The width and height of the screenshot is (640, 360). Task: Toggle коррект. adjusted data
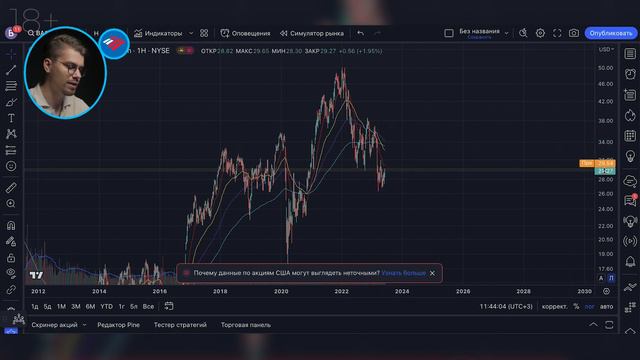(554, 306)
